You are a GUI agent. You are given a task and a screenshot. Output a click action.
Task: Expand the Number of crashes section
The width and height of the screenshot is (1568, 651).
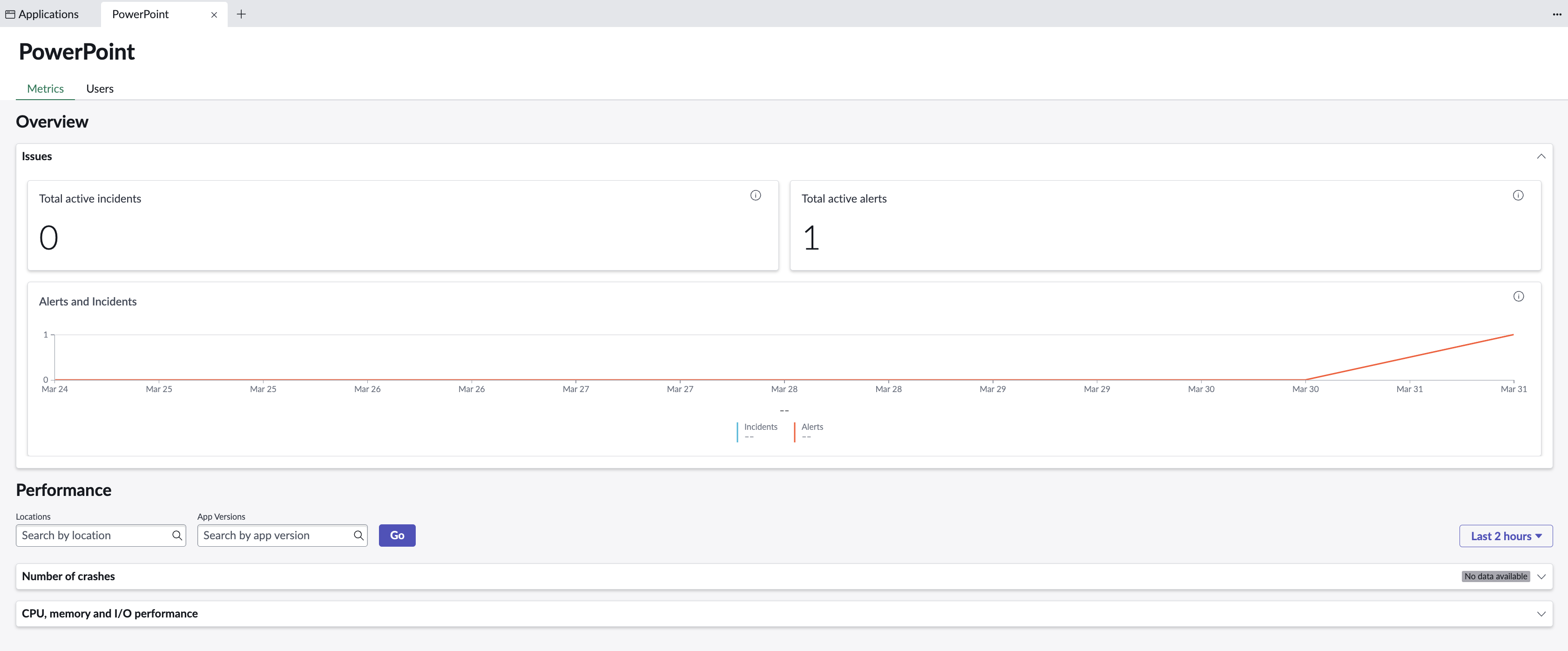pyautogui.click(x=1541, y=576)
